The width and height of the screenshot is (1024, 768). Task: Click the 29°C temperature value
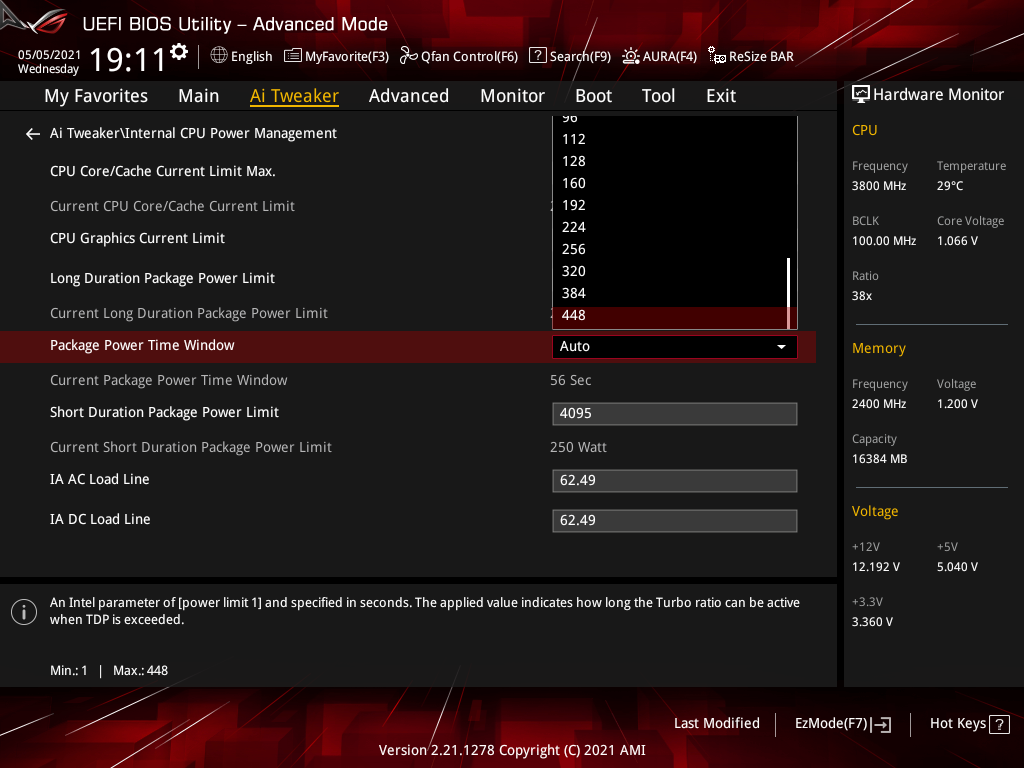pos(950,186)
